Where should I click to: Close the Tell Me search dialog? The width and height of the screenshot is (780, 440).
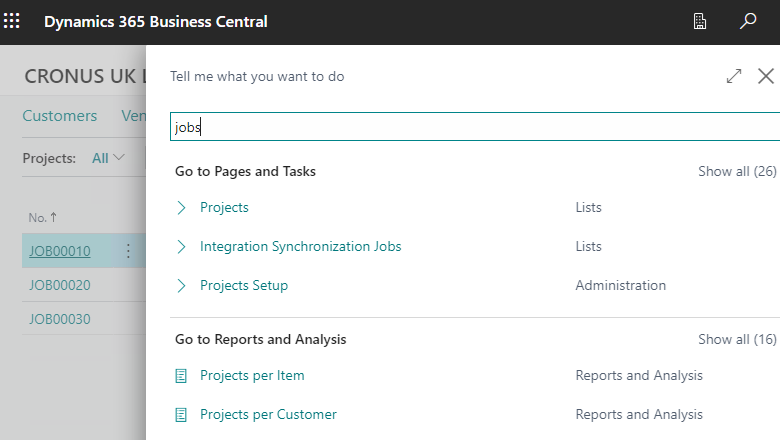[x=766, y=76]
